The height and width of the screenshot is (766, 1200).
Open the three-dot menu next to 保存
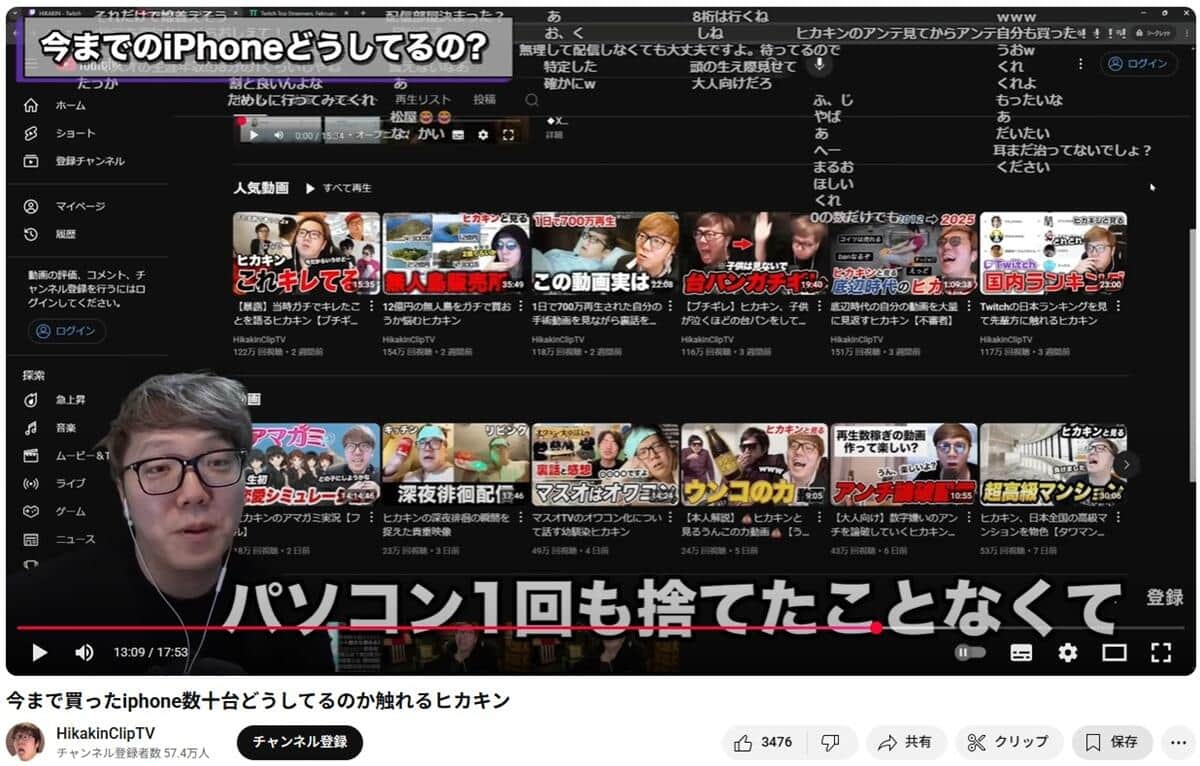click(x=1180, y=742)
